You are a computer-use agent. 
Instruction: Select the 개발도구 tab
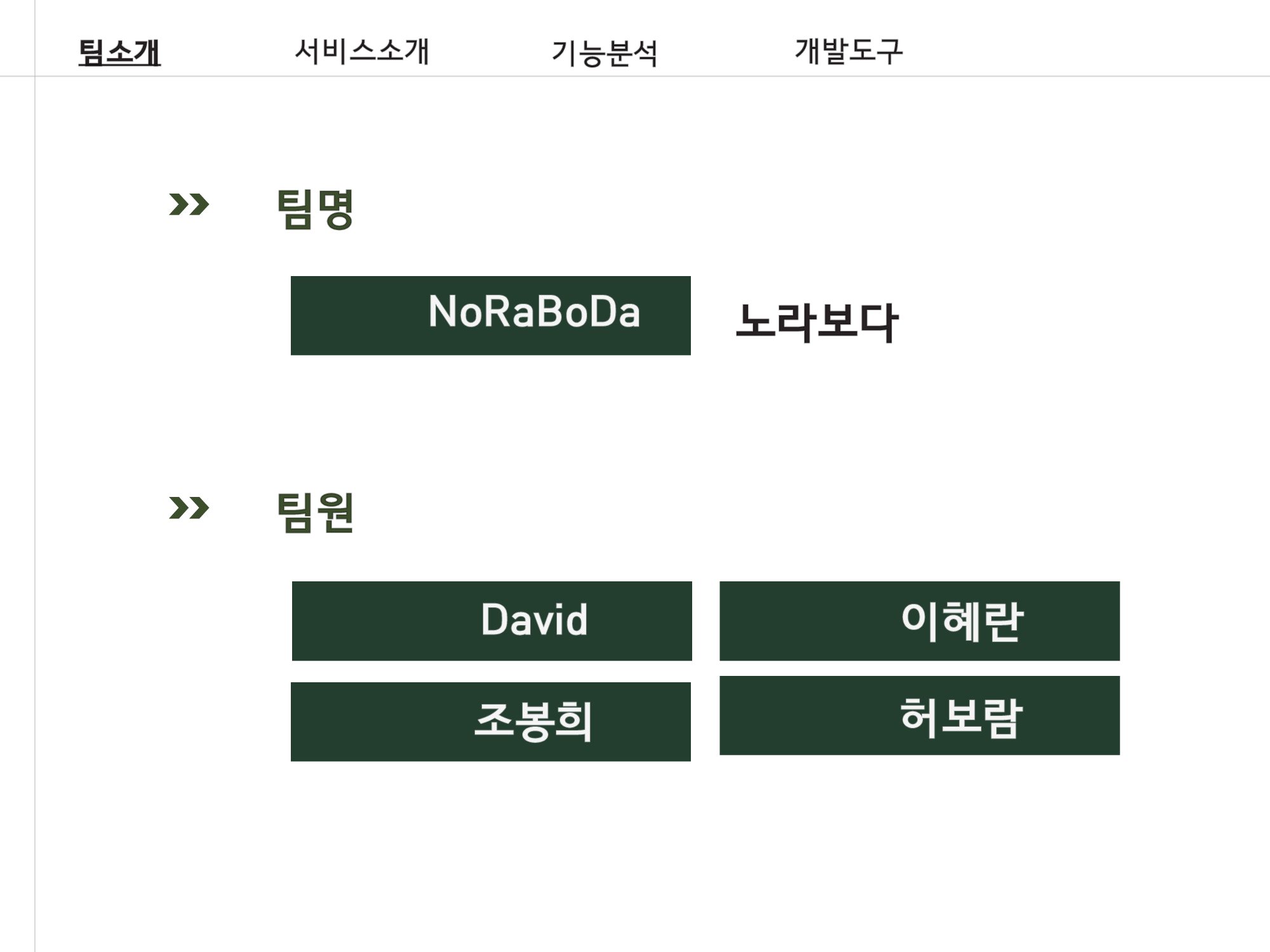point(848,51)
